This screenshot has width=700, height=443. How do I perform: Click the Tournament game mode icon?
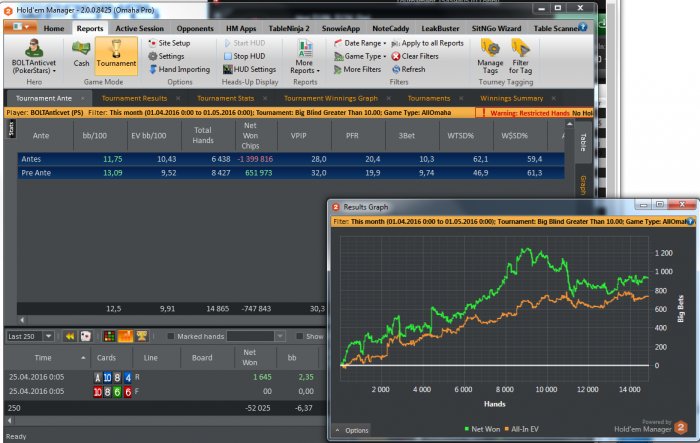point(116,55)
